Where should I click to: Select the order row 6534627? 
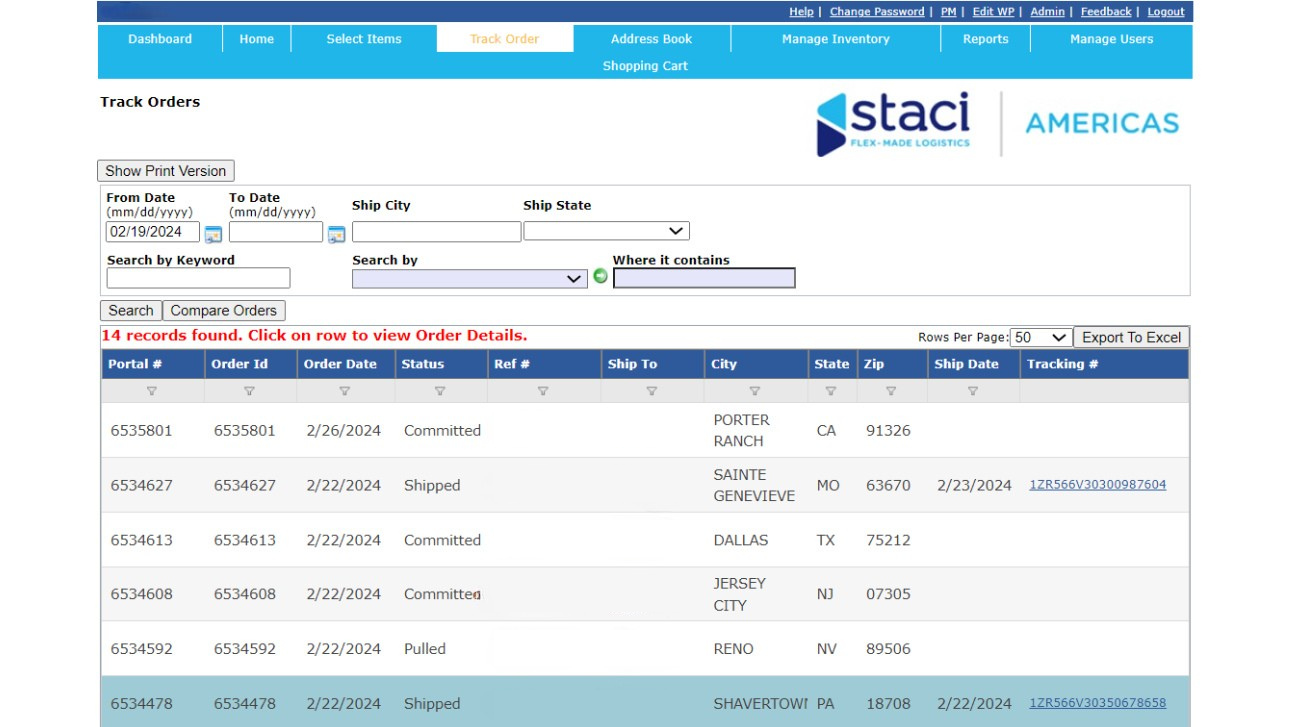pyautogui.click(x=645, y=485)
